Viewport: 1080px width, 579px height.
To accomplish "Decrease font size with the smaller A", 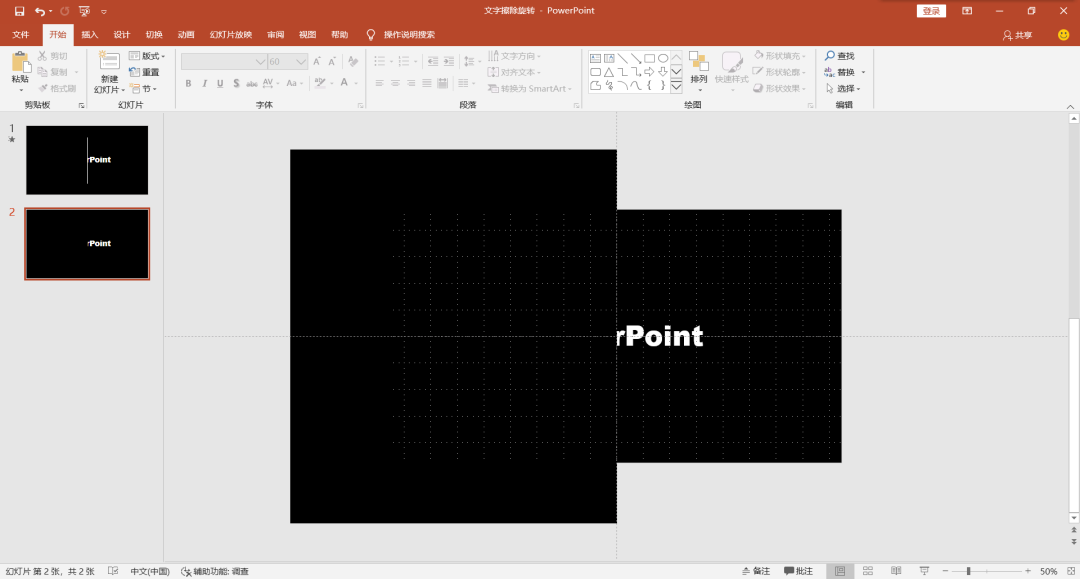I will 332,62.
